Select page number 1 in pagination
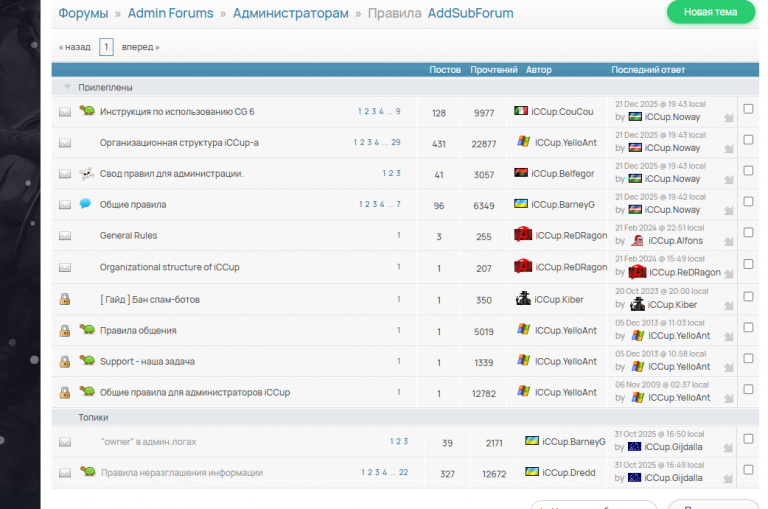 (x=106, y=47)
